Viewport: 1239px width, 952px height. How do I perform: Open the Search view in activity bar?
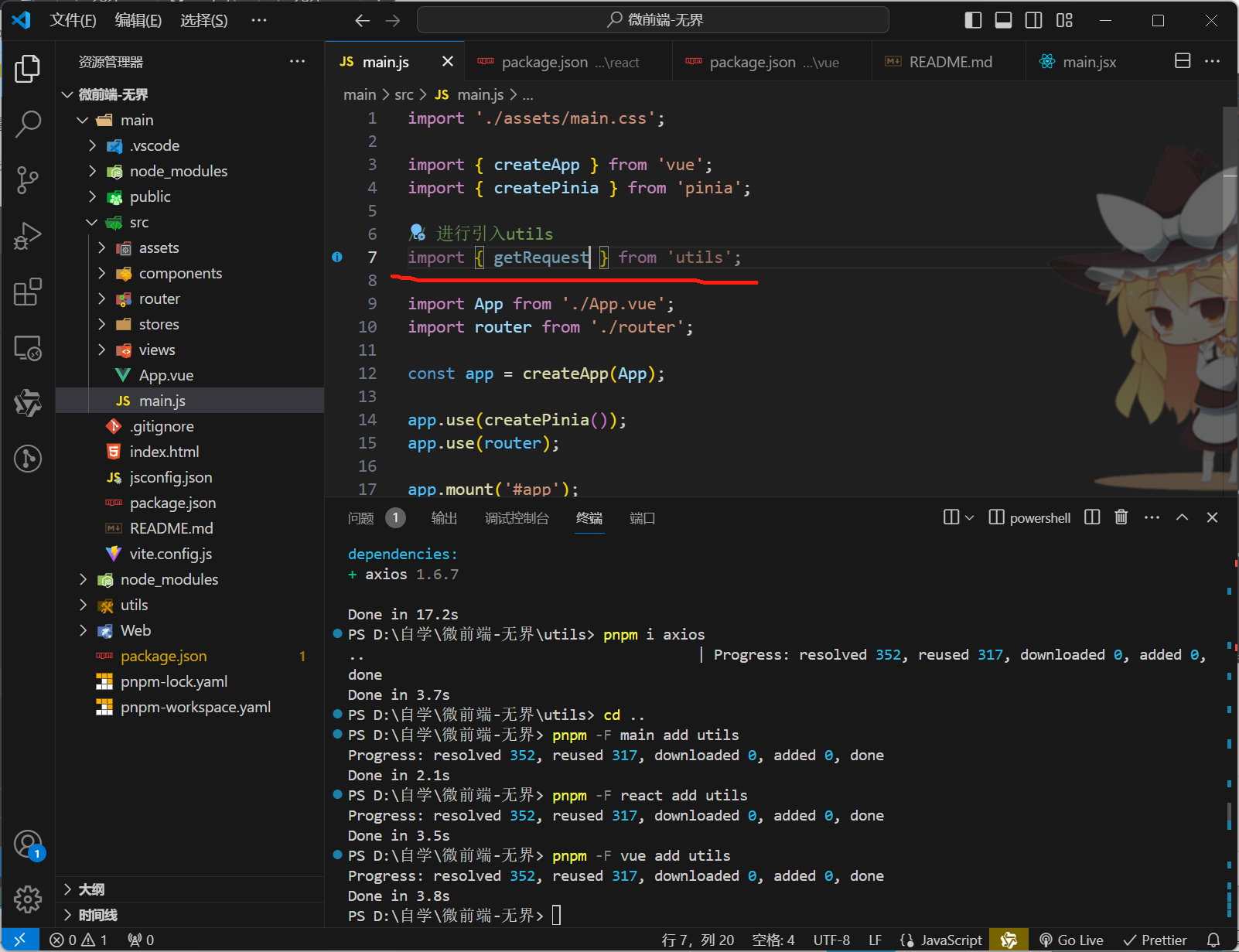point(28,124)
